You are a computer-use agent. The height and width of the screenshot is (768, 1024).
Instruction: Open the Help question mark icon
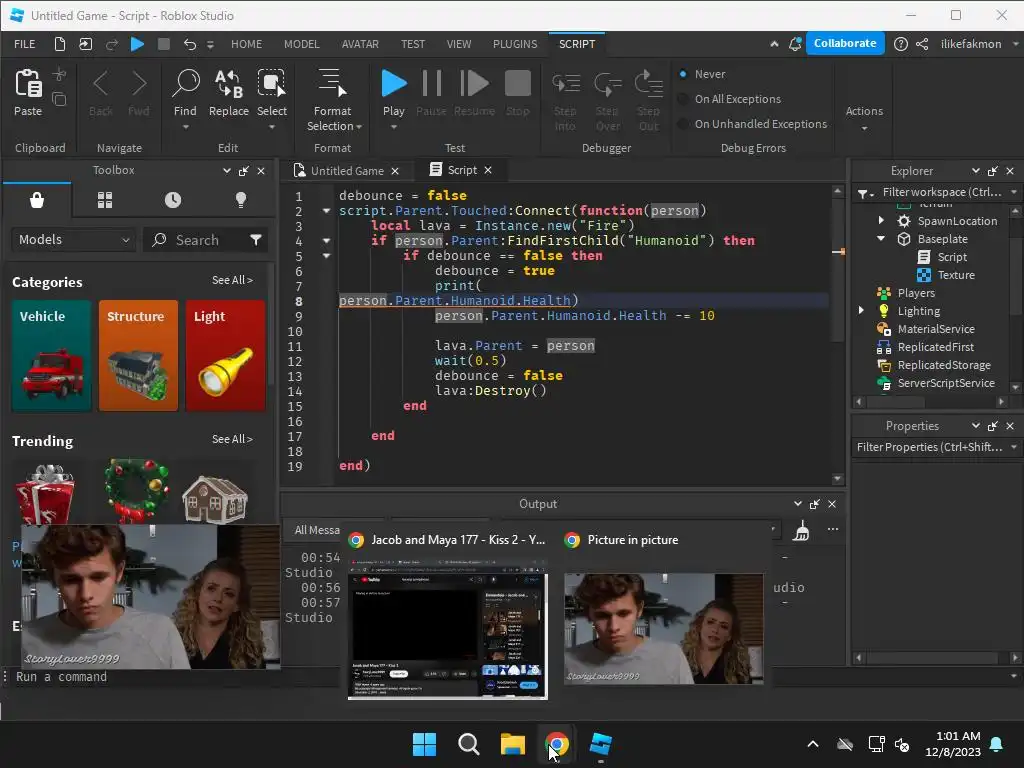point(901,44)
